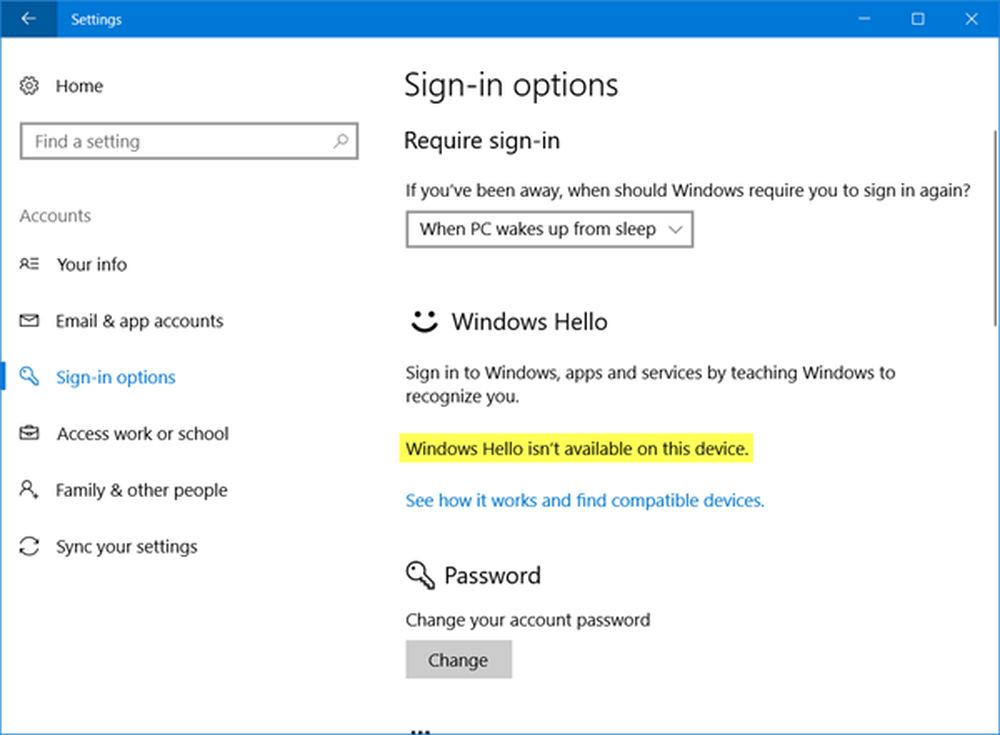Go to Home settings

click(x=79, y=86)
